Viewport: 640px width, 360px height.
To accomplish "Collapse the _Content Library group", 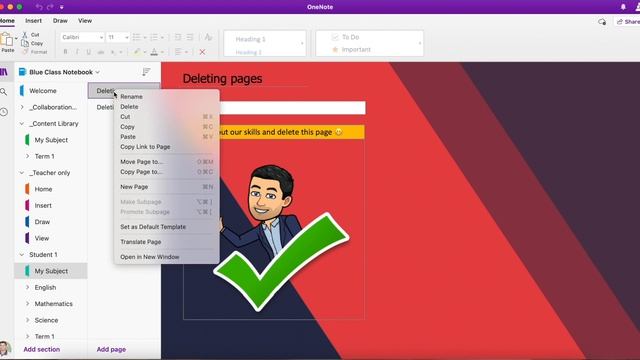I will coord(22,123).
